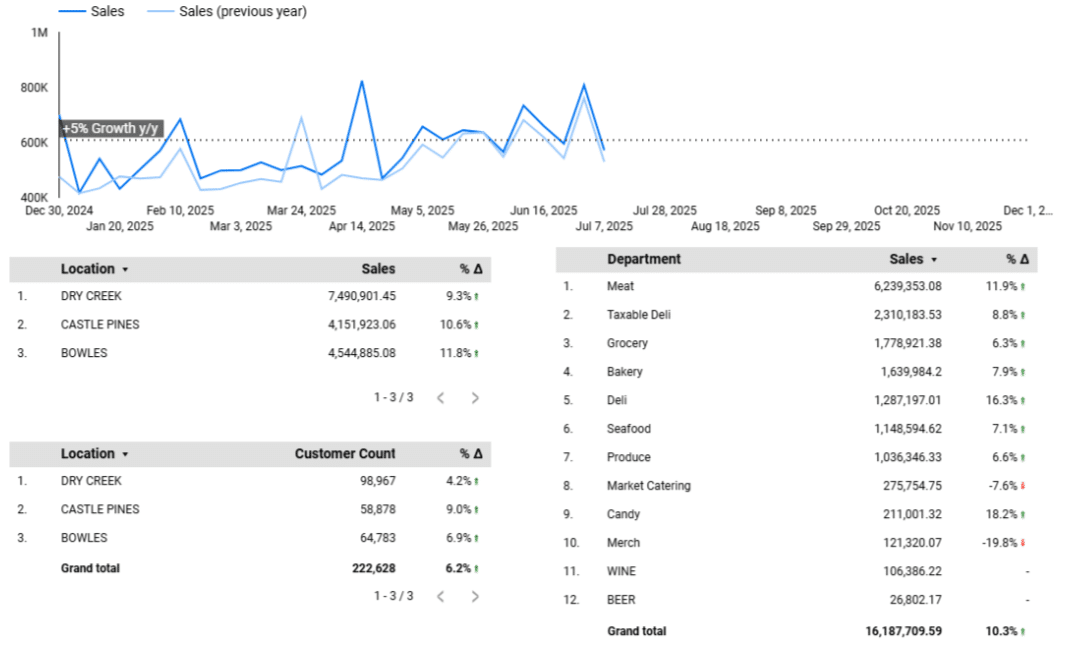Sort by the Department column header

point(643,259)
